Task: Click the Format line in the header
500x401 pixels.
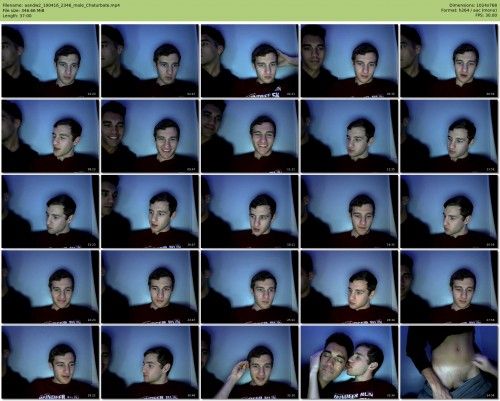Action: click(469, 10)
